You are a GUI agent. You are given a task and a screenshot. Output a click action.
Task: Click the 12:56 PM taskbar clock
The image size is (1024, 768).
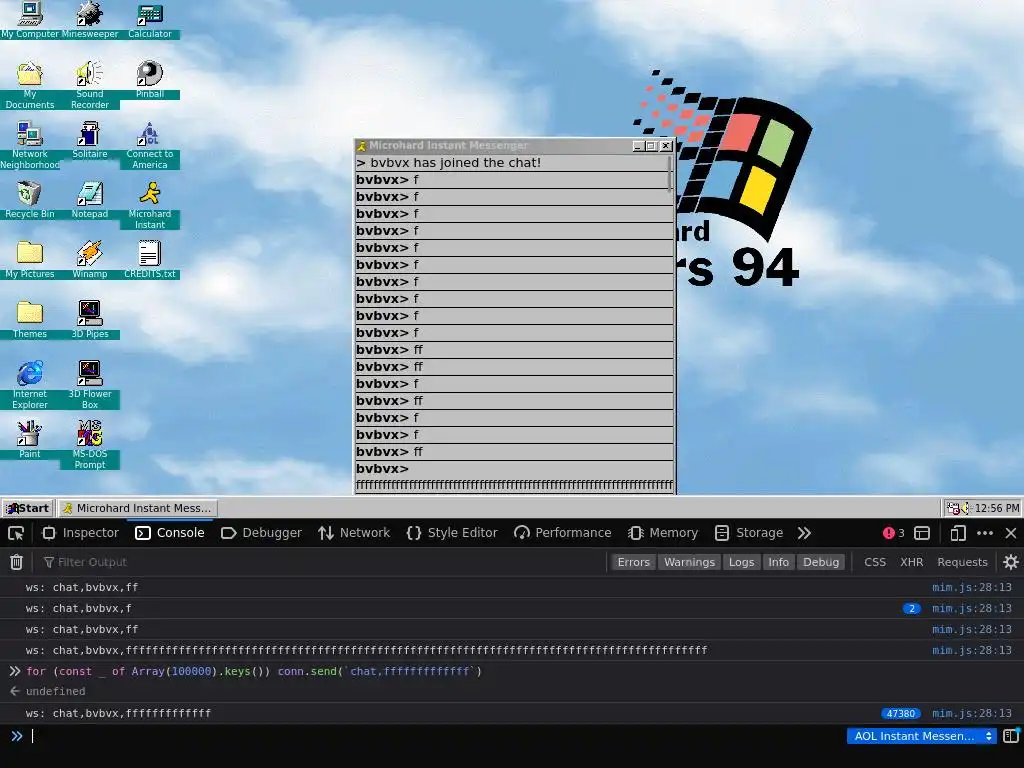click(x=997, y=508)
